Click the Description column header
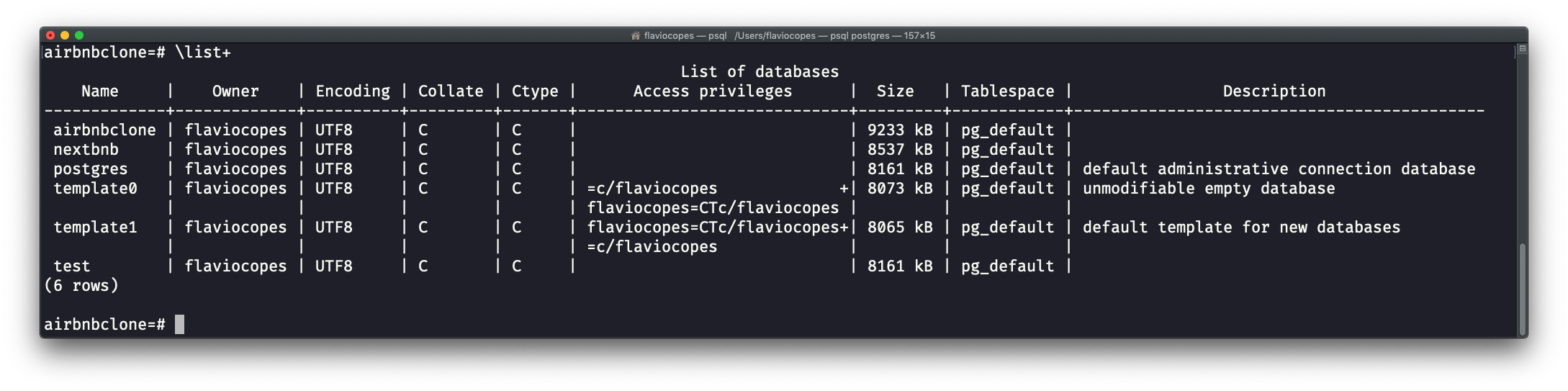This screenshot has width=1568, height=391. click(x=1274, y=91)
